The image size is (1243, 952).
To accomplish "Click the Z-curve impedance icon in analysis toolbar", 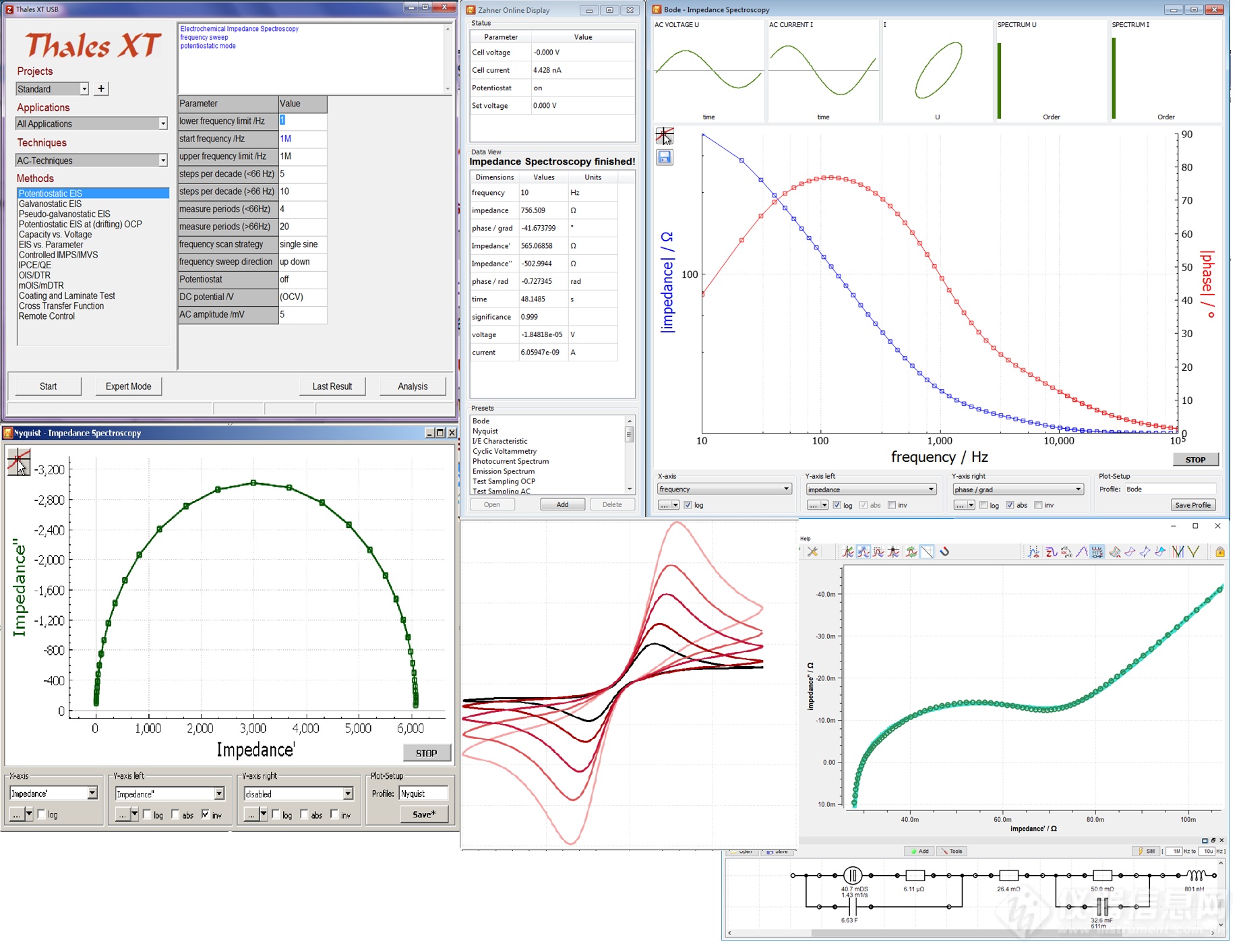I will [1050, 552].
